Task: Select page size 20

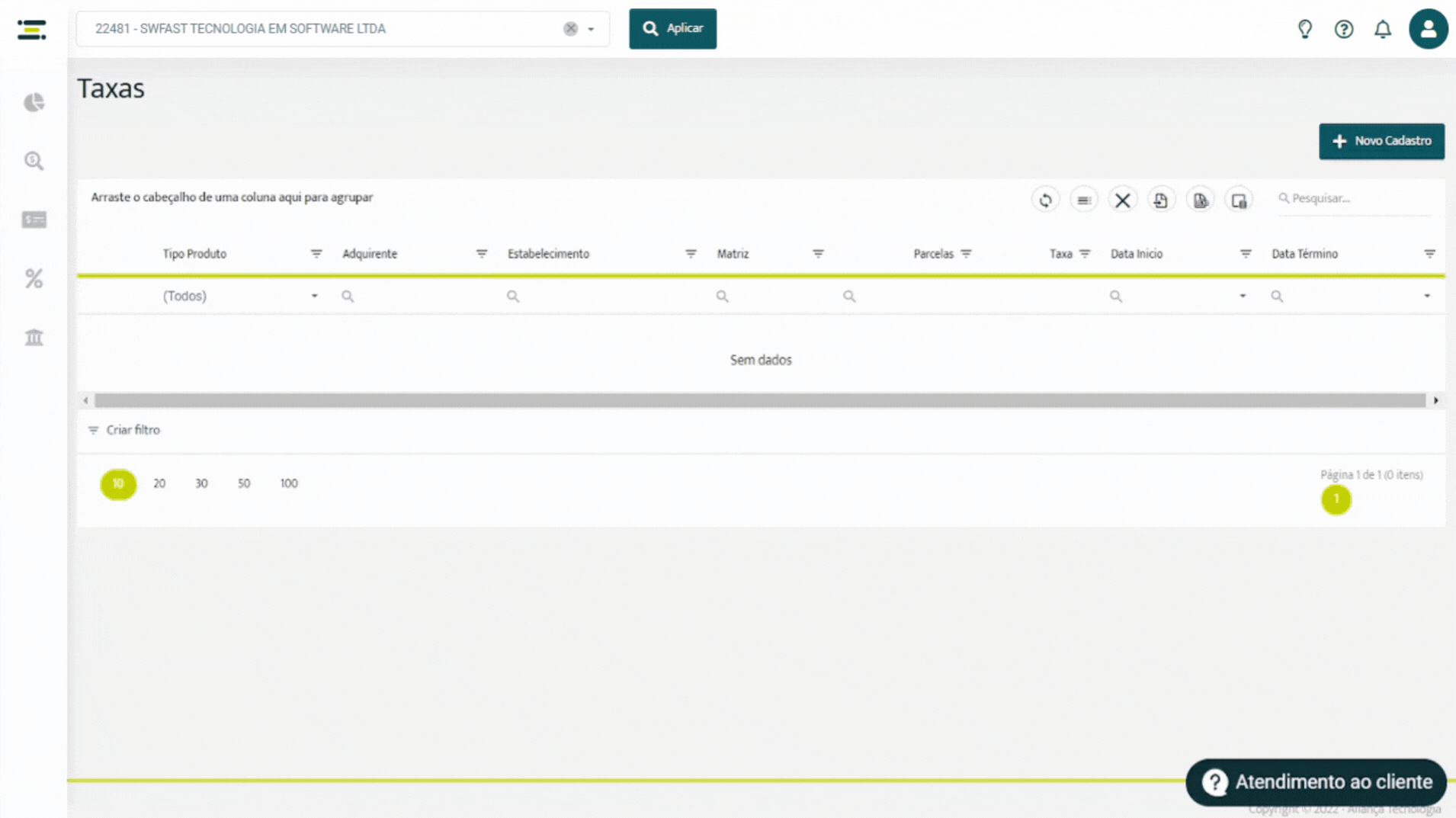Action: (x=159, y=483)
